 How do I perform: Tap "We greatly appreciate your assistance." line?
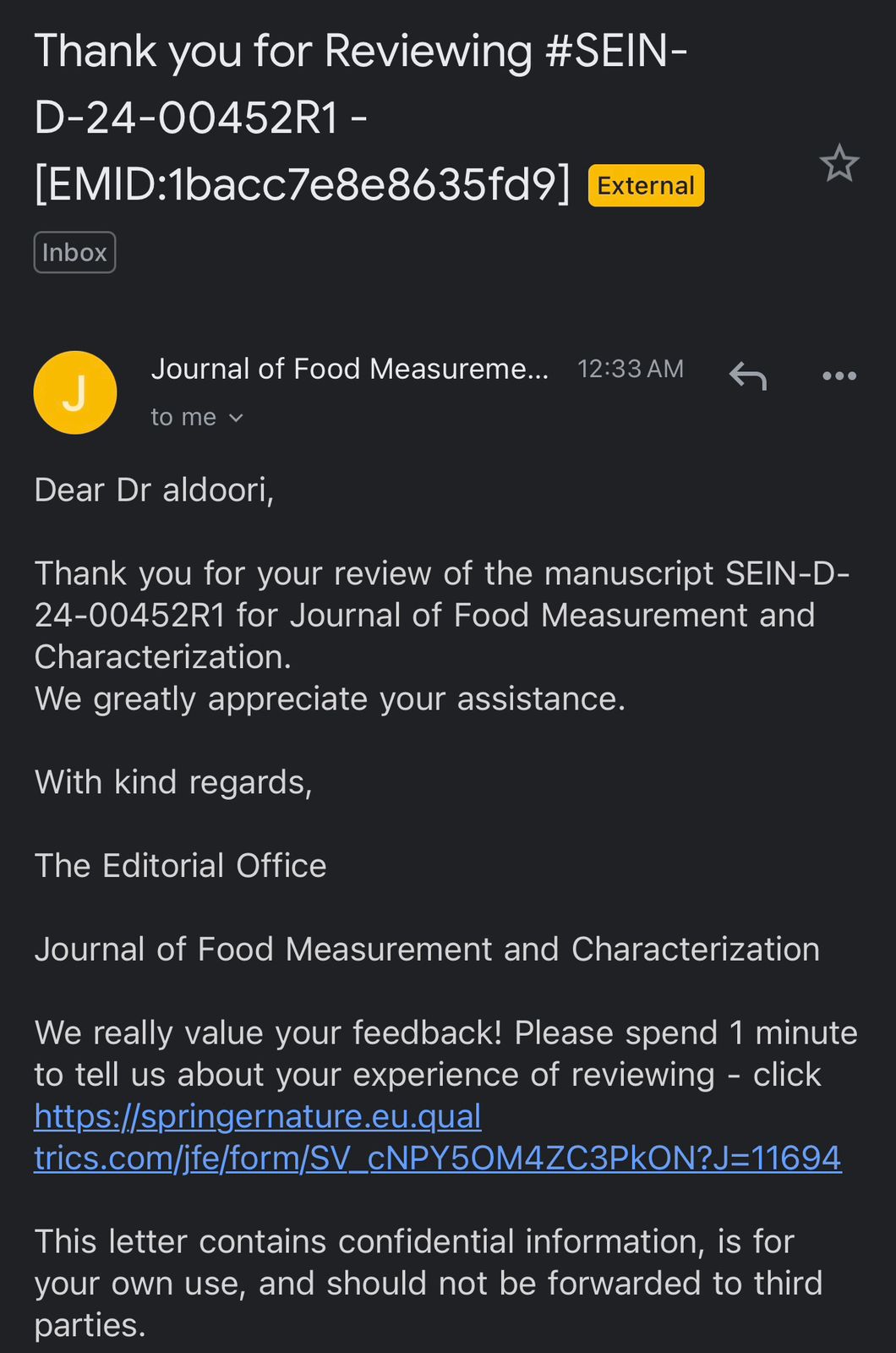pos(330,699)
